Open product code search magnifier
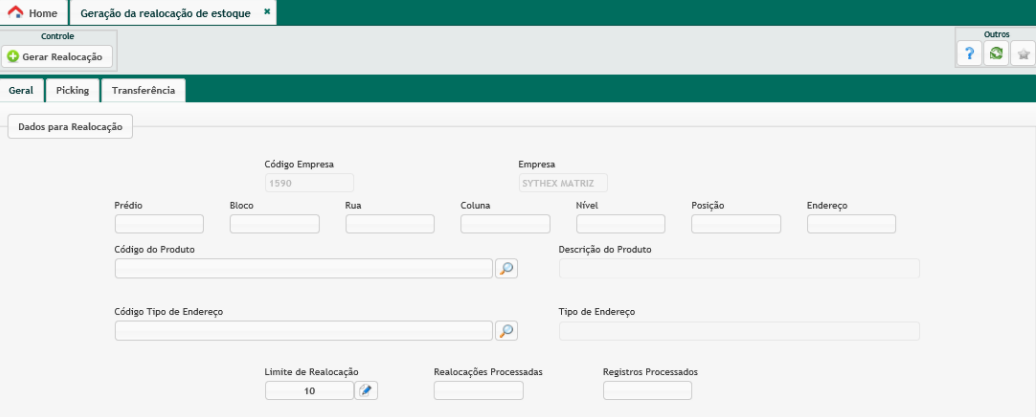1036x417 pixels. [507, 268]
